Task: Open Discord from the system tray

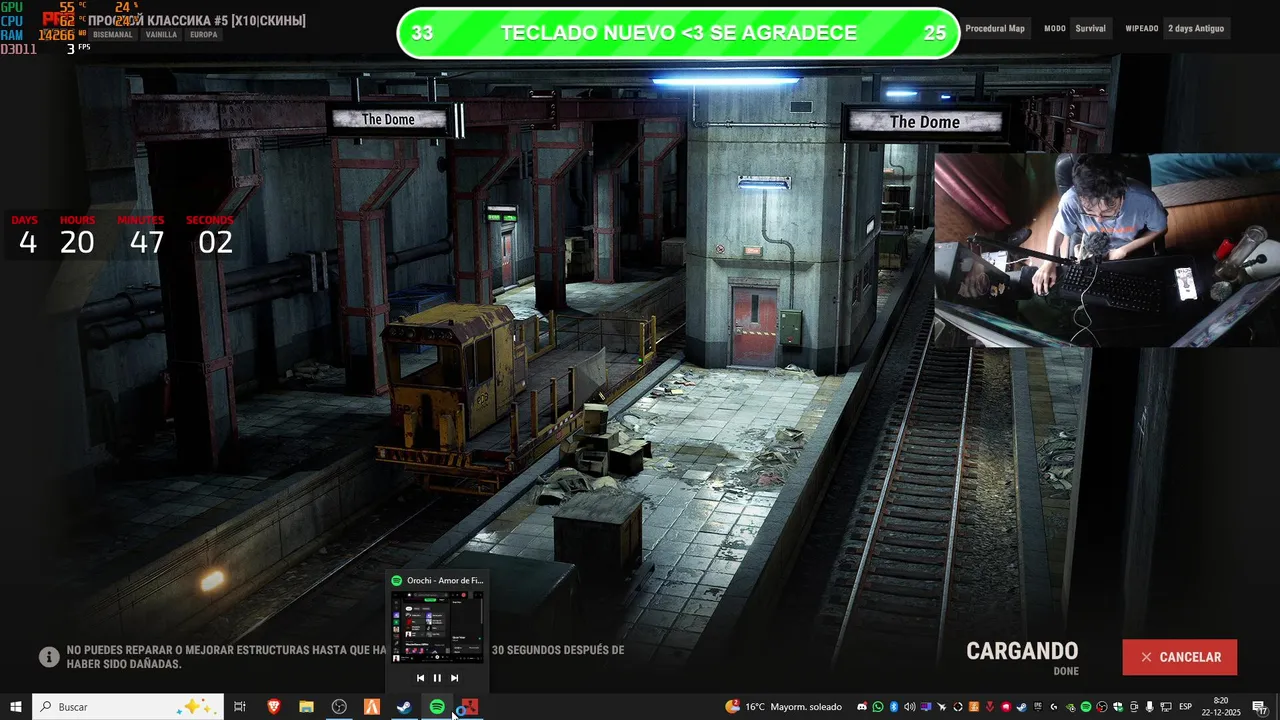Action: tap(861, 707)
